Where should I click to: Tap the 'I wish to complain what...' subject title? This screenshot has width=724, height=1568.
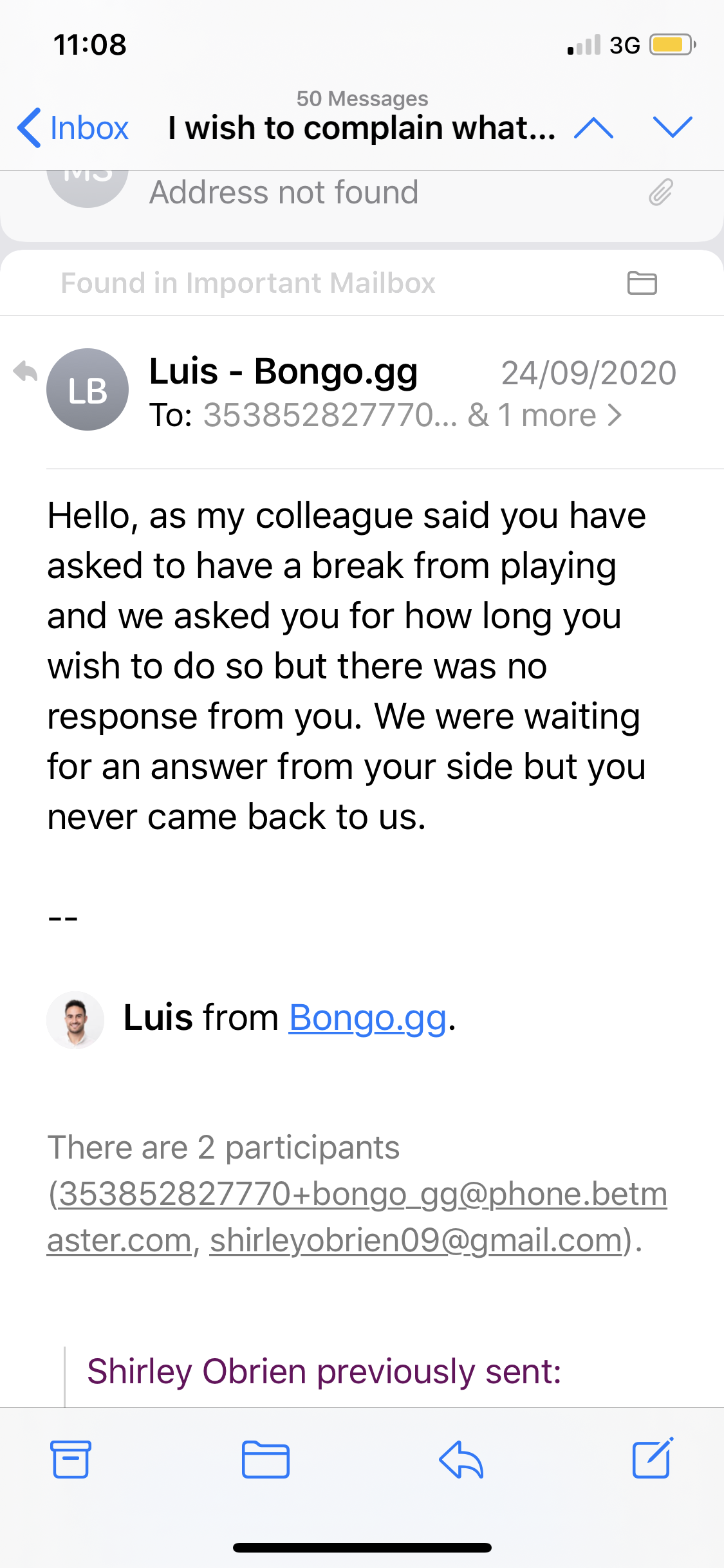pos(362,127)
